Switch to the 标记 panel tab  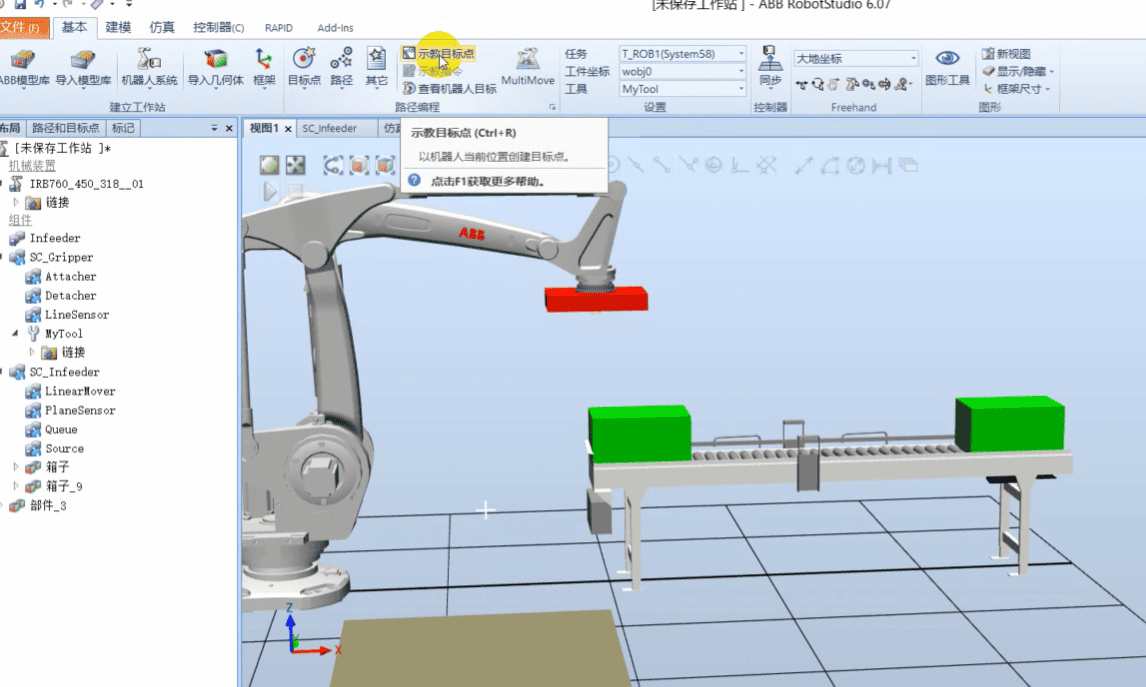click(x=123, y=128)
